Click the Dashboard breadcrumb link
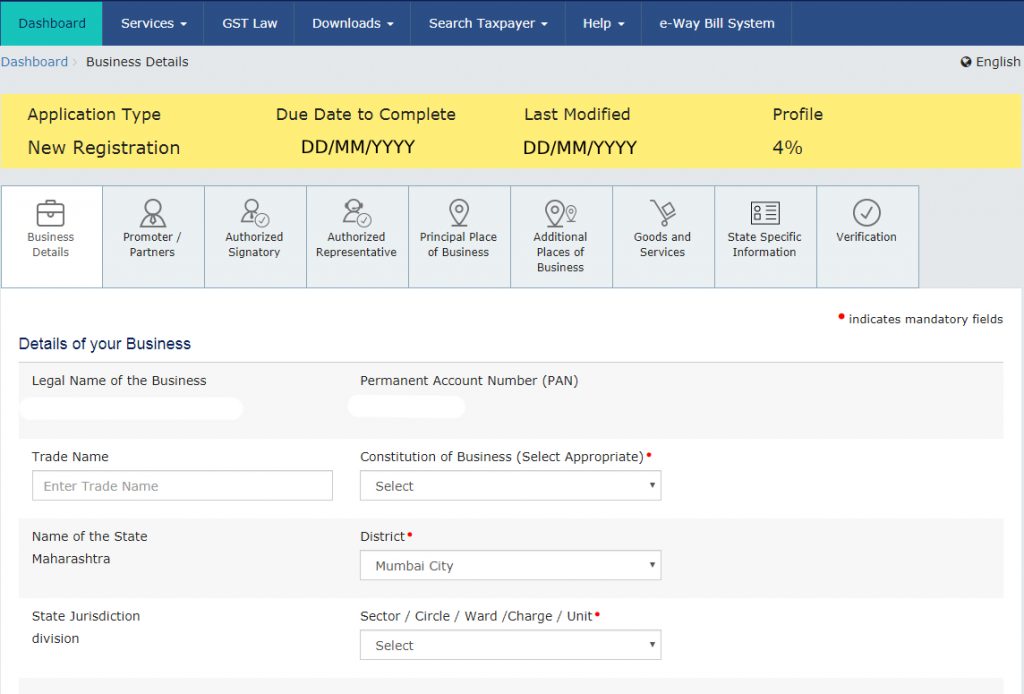 click(34, 62)
